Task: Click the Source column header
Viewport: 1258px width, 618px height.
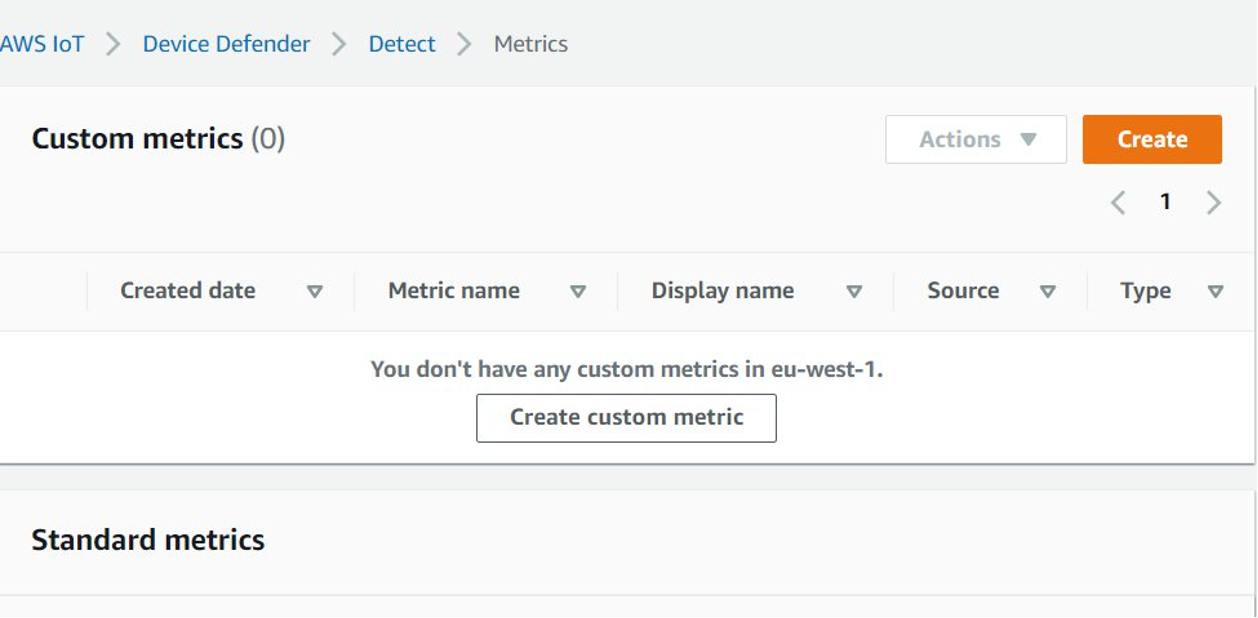Action: pos(963,291)
